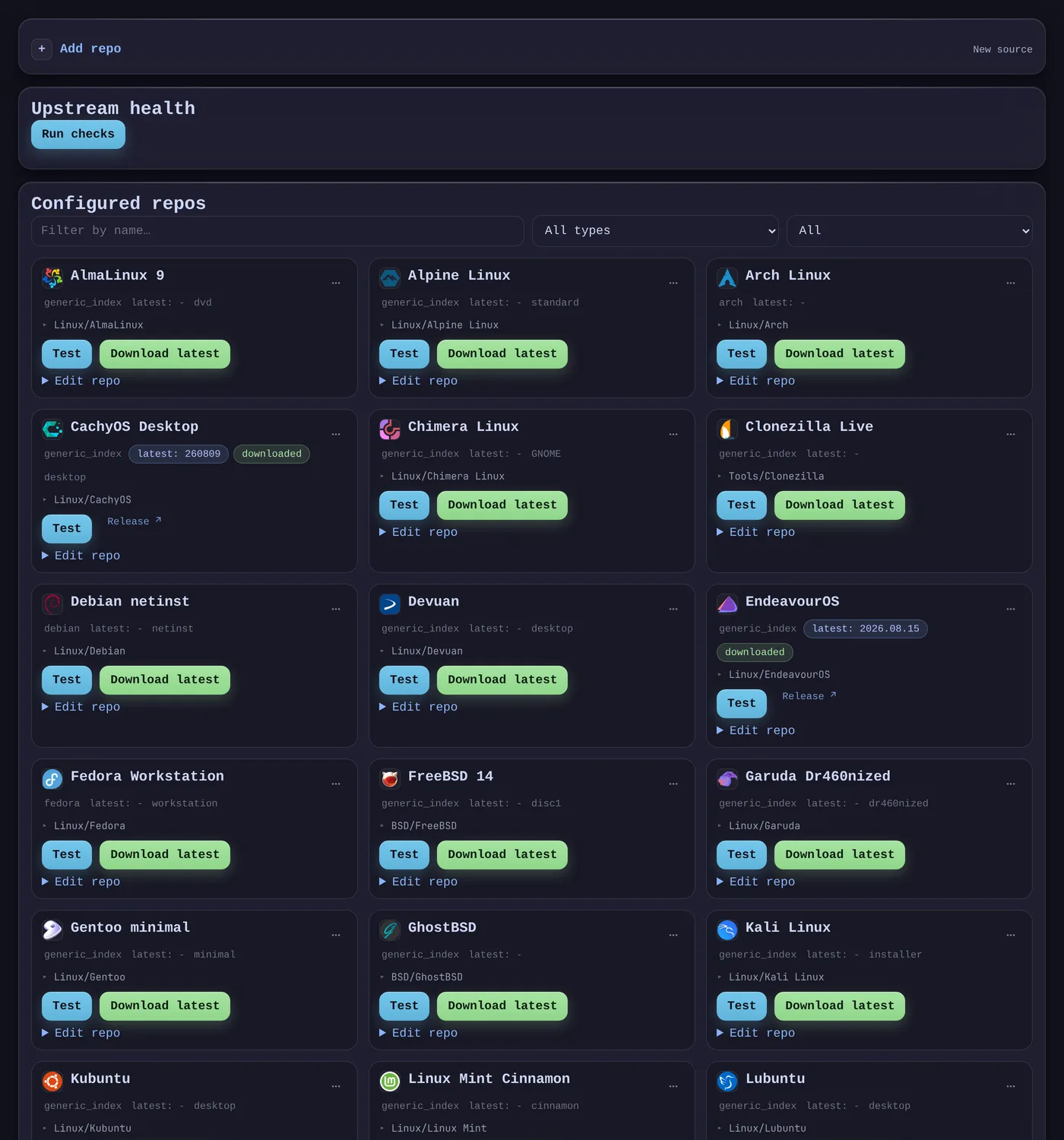This screenshot has width=1064, height=1140.
Task: Click the Arch Linux logo icon
Action: click(727, 278)
